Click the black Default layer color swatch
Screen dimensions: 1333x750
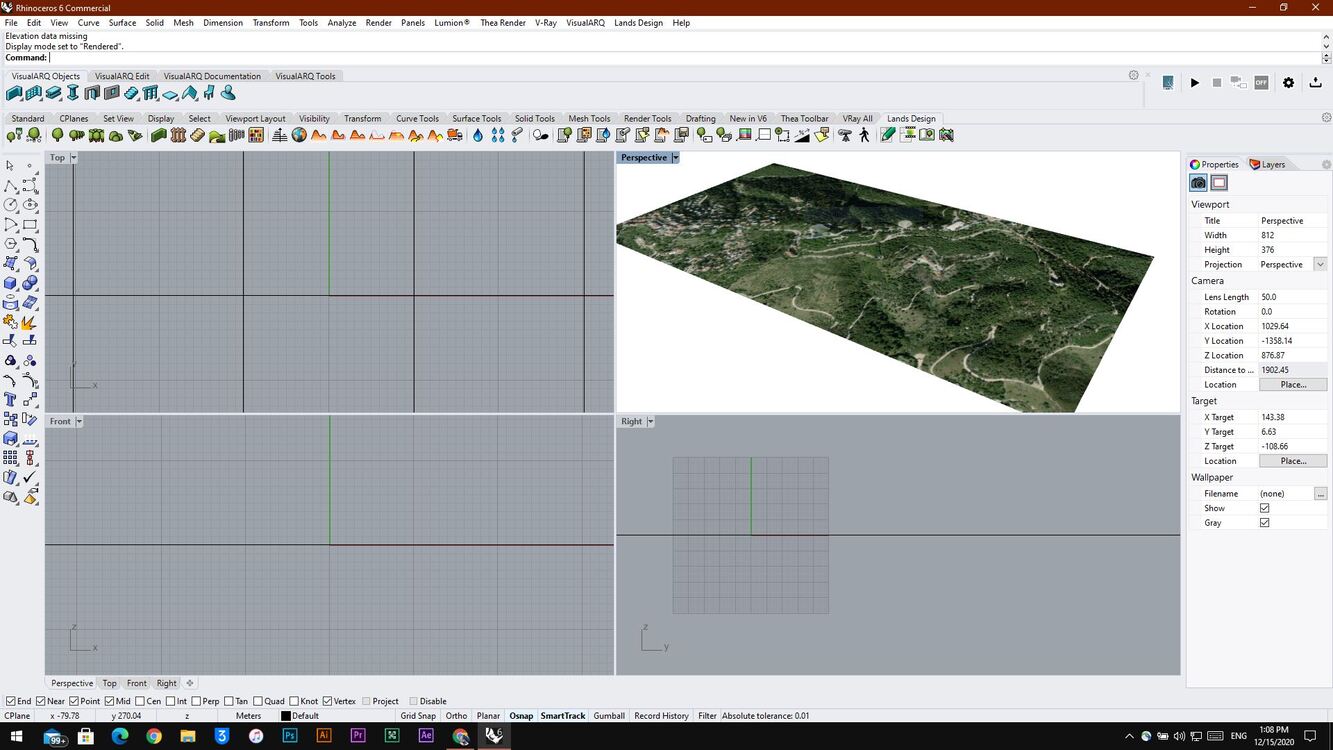click(x=286, y=716)
